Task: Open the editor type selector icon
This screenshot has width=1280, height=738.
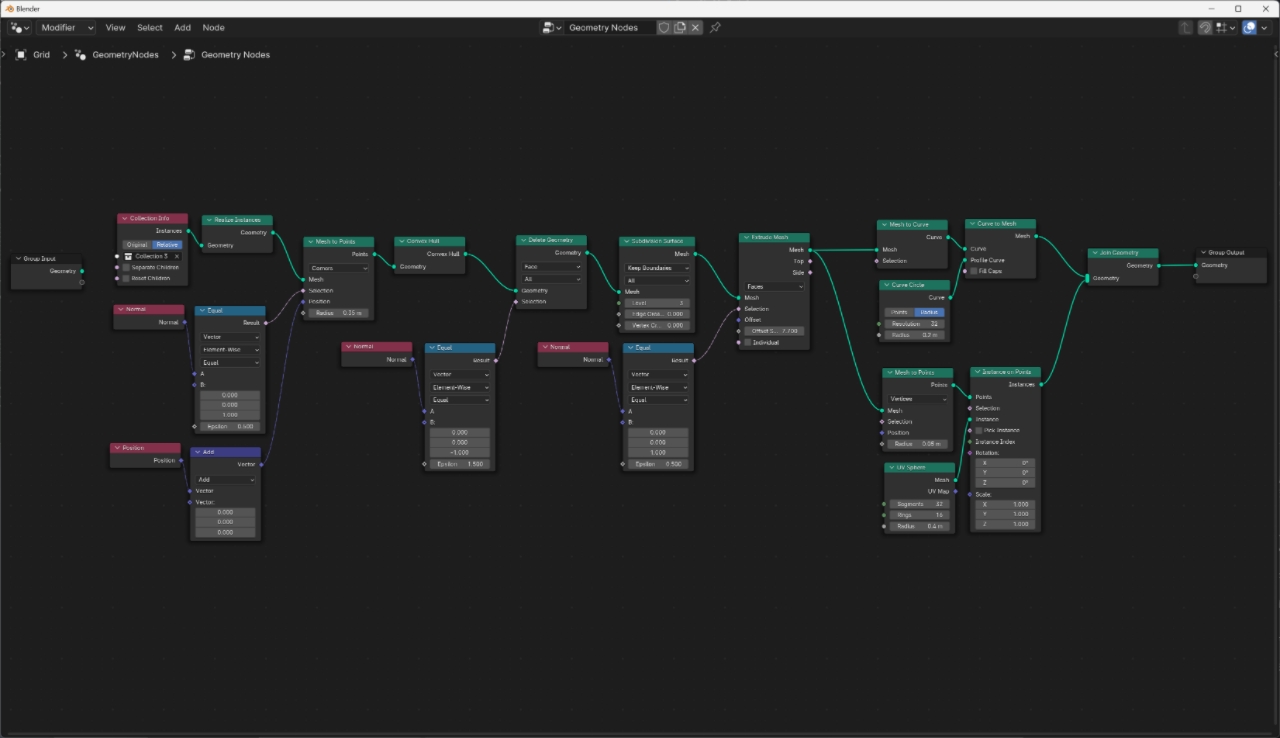Action: [19, 28]
